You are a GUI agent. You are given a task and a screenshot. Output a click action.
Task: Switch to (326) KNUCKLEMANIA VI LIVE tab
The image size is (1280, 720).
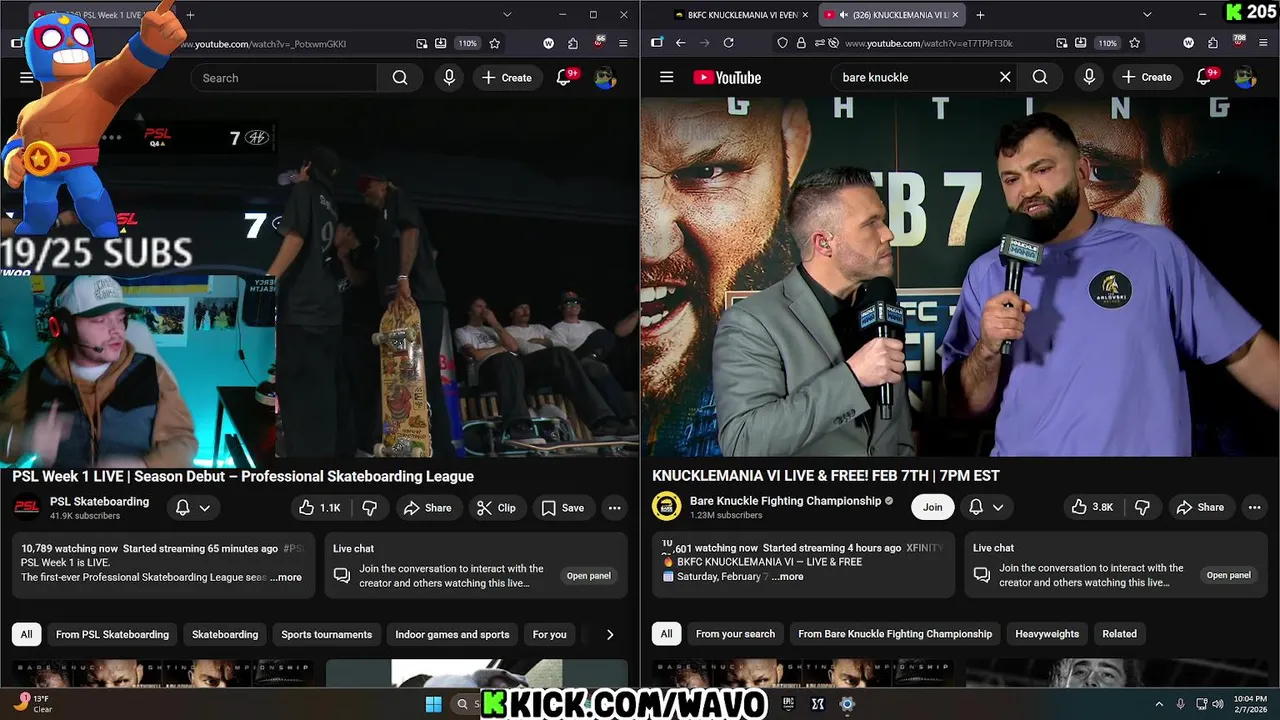pos(893,15)
